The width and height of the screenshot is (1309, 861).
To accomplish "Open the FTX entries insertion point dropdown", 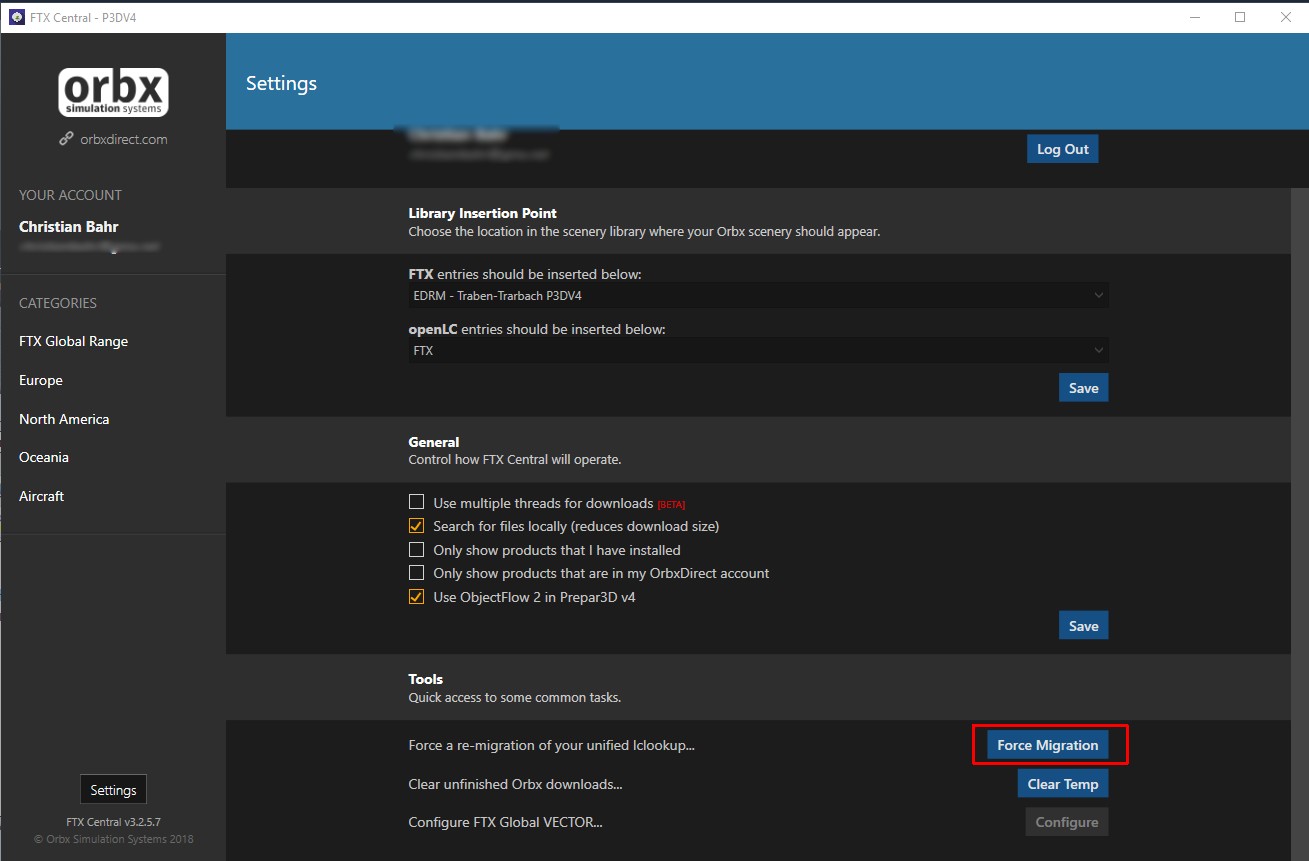I will tap(758, 296).
